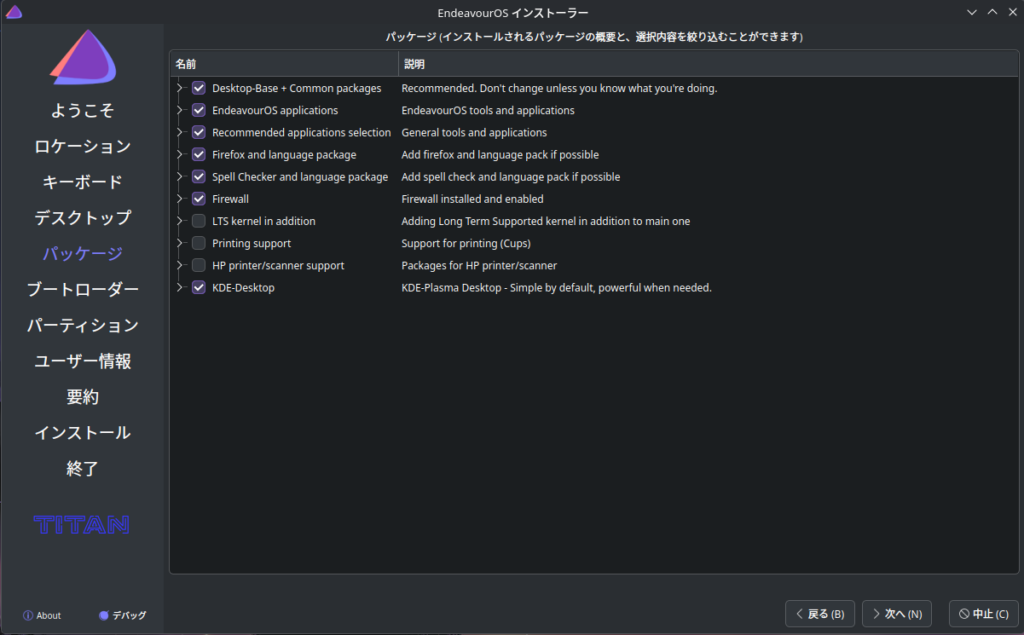Viewport: 1024px width, 635px height.
Task: Expand the EndeavourOS applications tree item
Action: (181, 111)
